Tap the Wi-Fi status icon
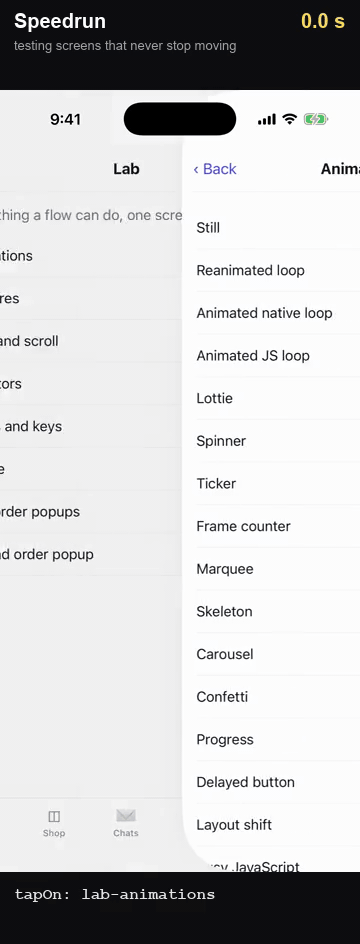The width and height of the screenshot is (360, 944). pyautogui.click(x=290, y=119)
